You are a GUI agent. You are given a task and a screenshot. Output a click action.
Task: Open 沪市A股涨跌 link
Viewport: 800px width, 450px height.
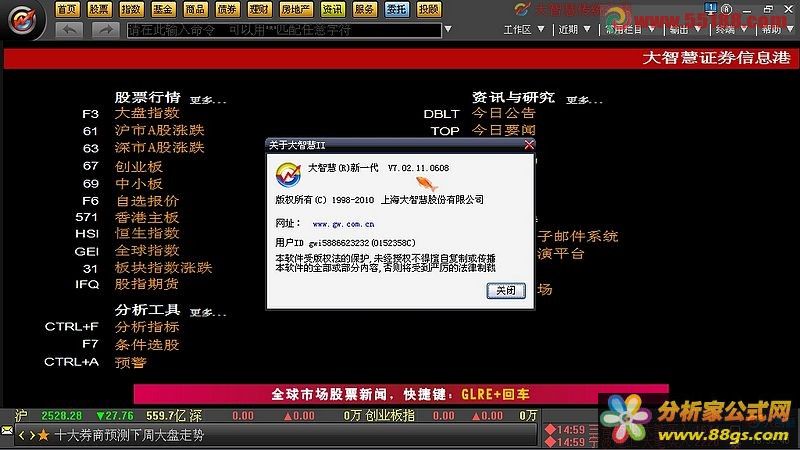(159, 130)
